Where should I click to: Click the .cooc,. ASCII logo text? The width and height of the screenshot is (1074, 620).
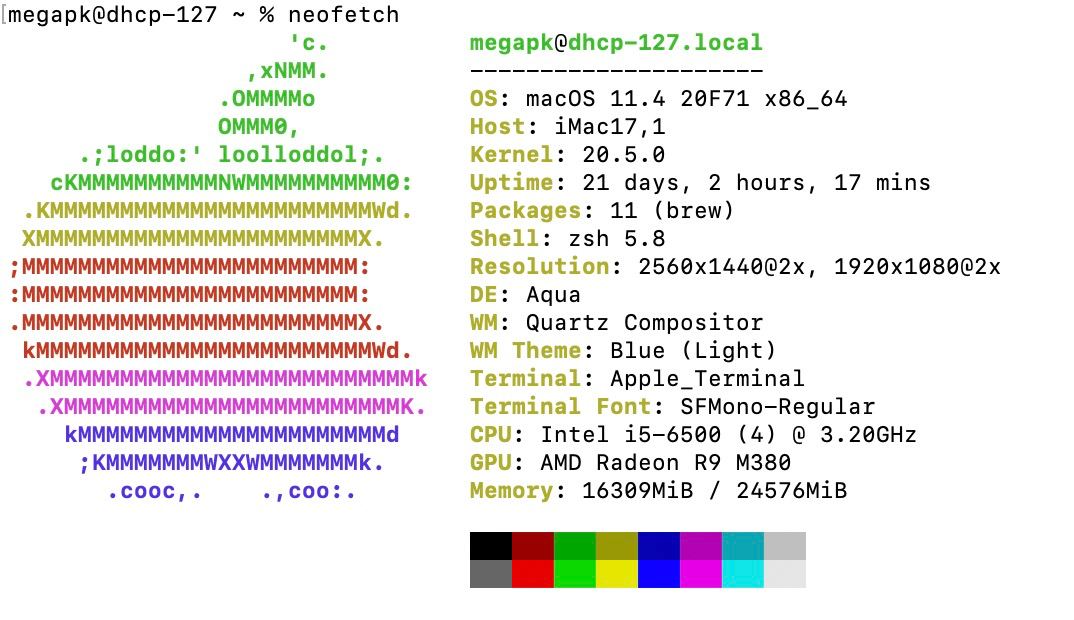(x=154, y=491)
